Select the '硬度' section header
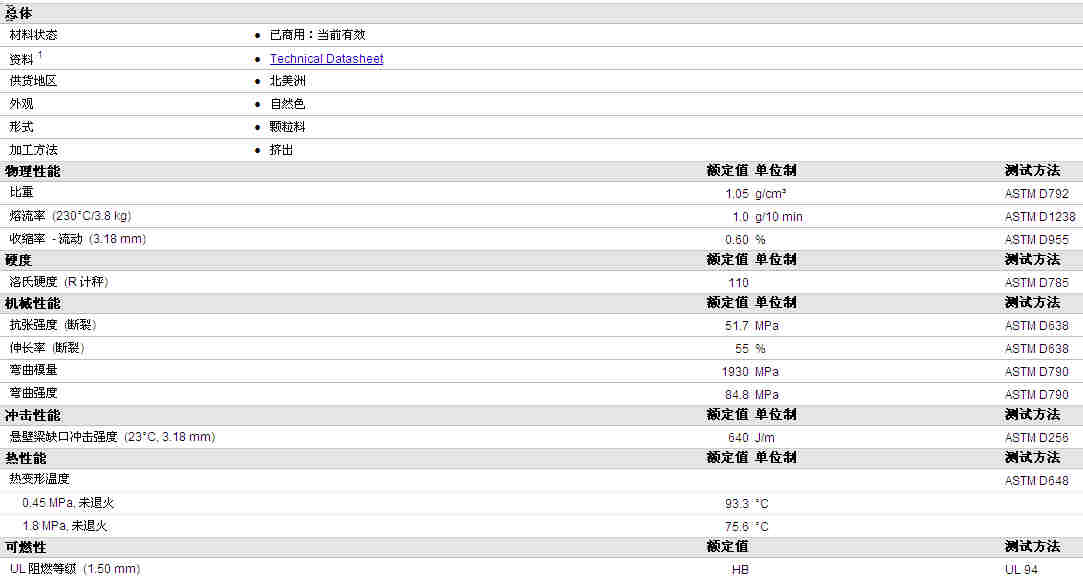 [x=19, y=261]
